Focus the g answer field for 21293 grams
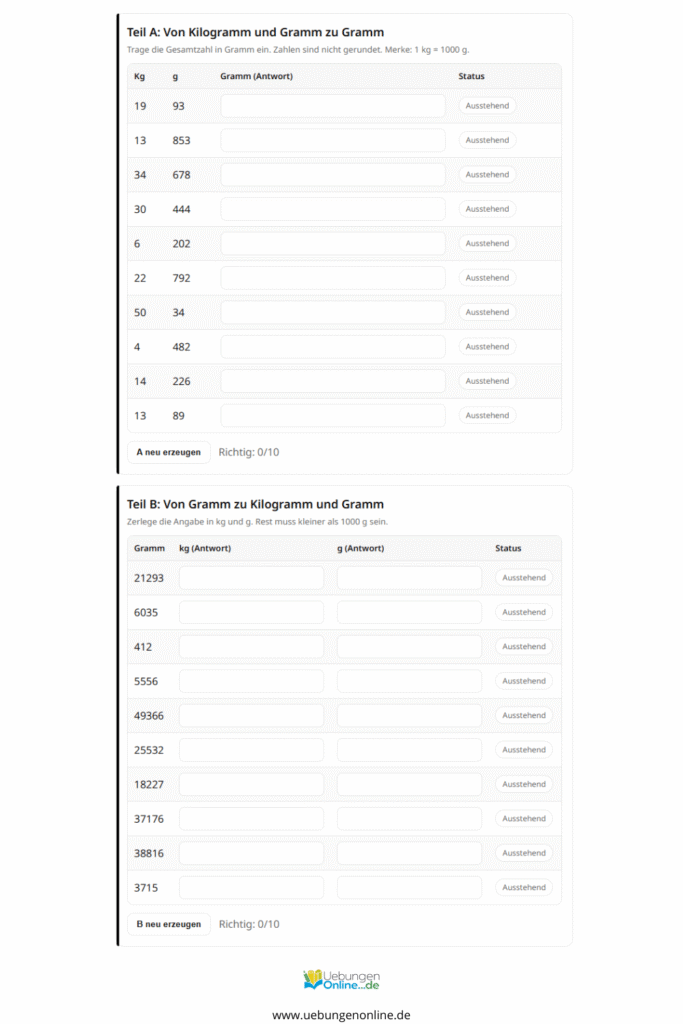Screen dimensions: 683x1024 click(409, 578)
